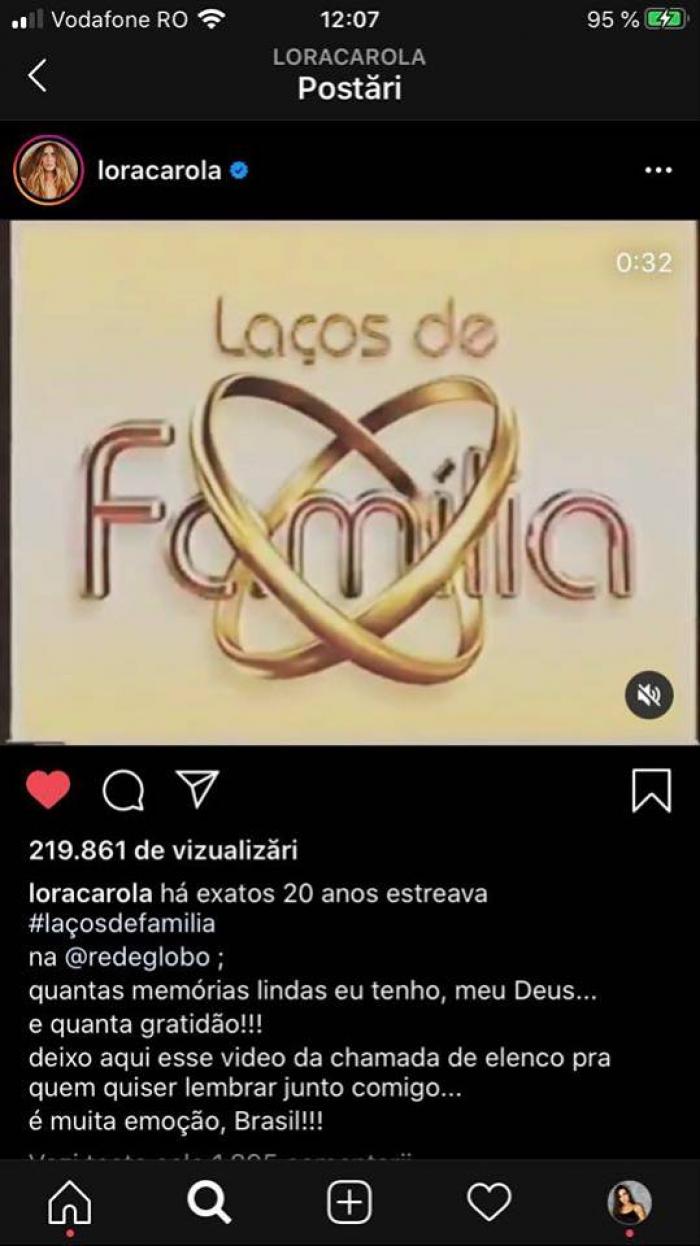Image resolution: width=700 pixels, height=1246 pixels.
Task: Open the activity heart tab
Action: coord(489,1202)
